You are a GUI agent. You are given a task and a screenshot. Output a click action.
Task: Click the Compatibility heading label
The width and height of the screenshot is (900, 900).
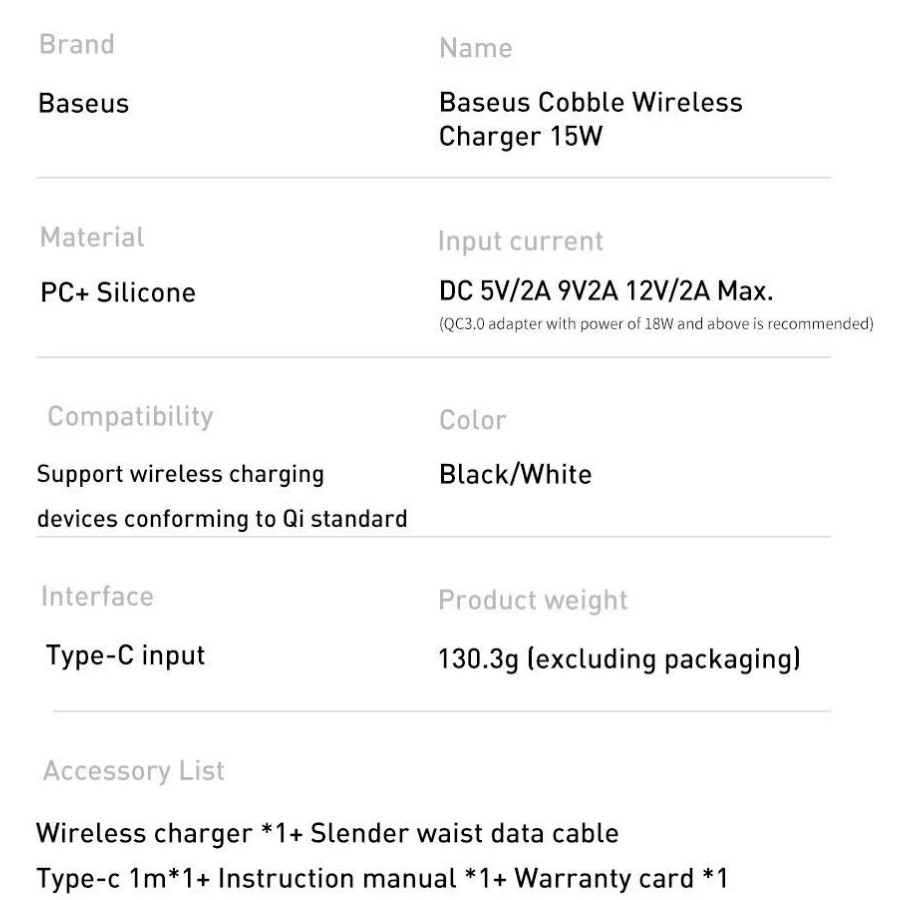(131, 415)
